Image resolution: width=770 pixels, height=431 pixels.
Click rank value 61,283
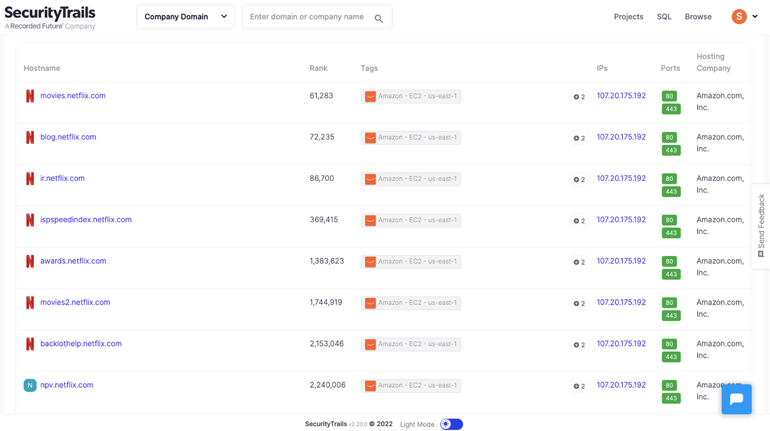321,96
